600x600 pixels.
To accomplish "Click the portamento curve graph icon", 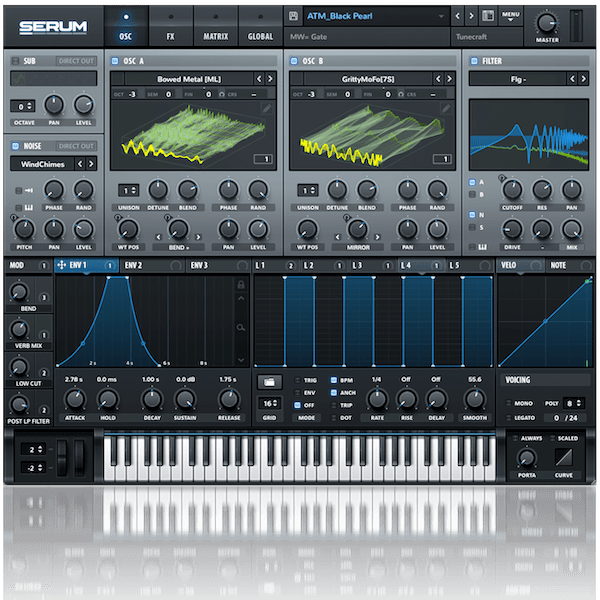I will pos(564,457).
